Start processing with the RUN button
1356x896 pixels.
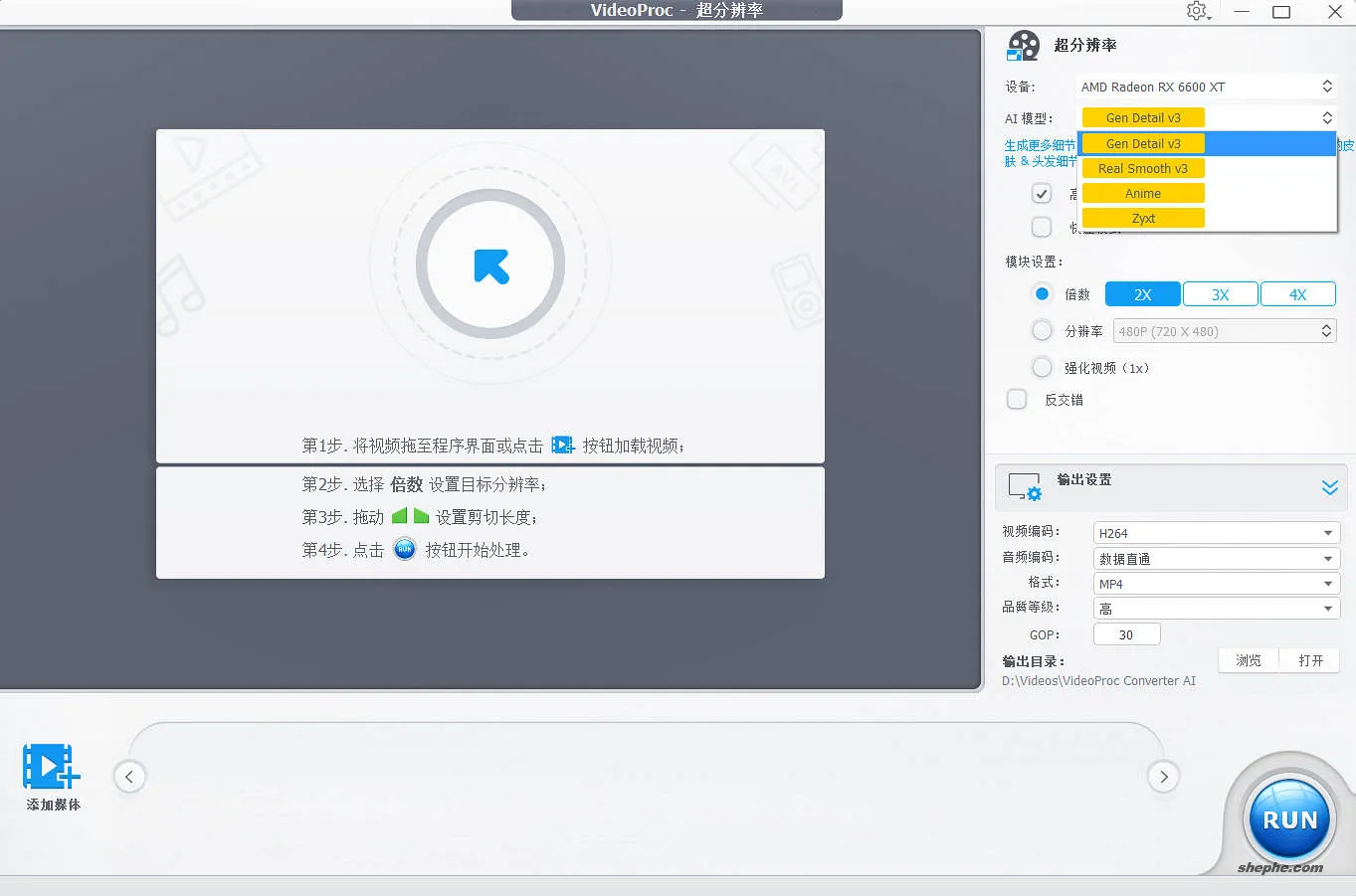point(1289,819)
